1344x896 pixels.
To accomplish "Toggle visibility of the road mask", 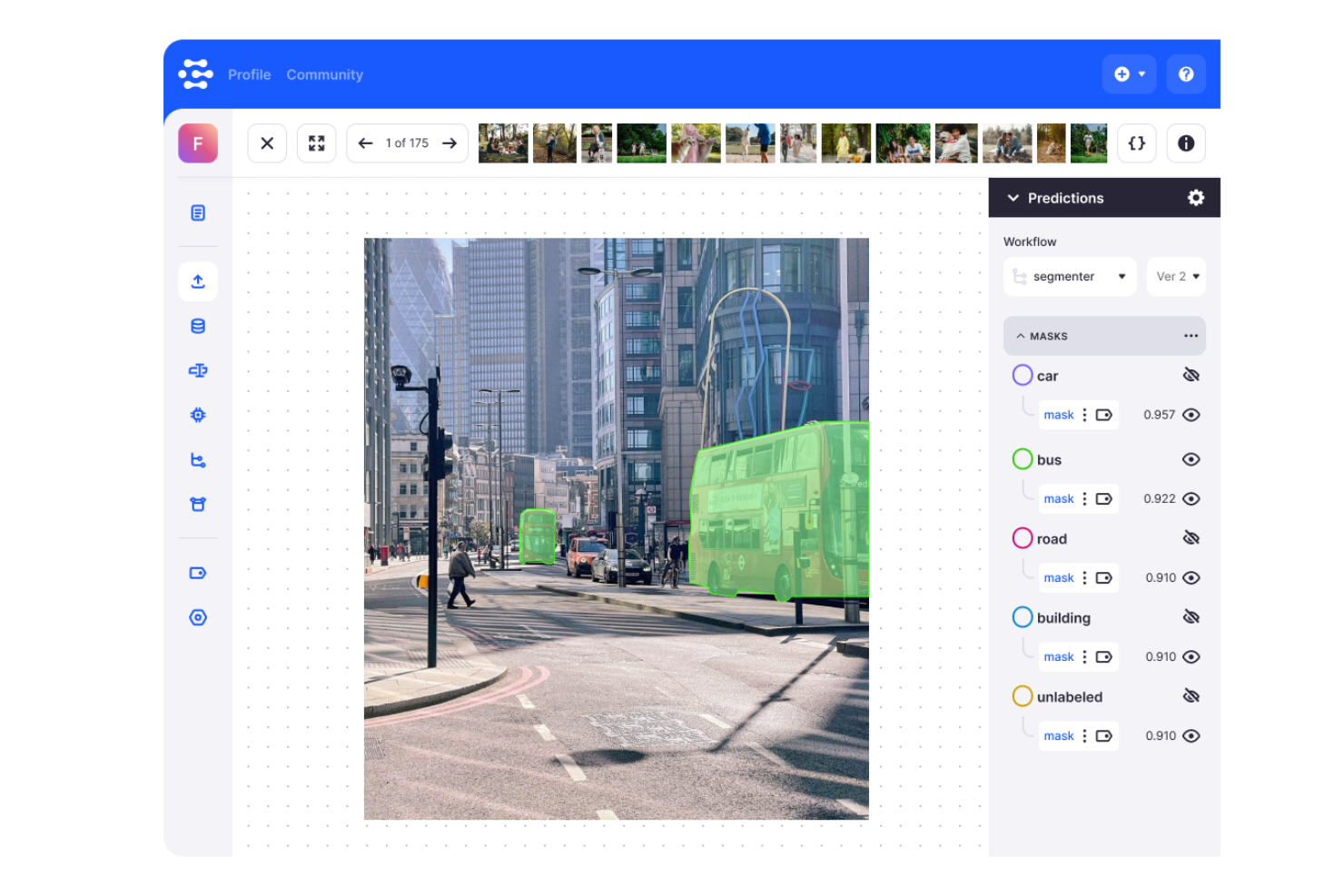I will click(1191, 537).
